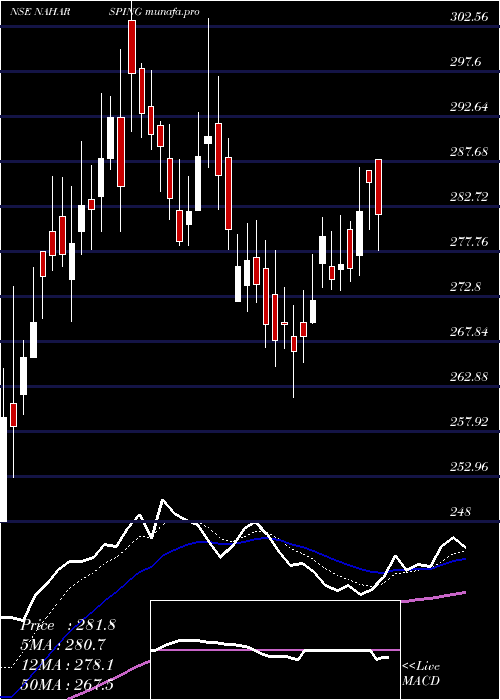Click the <<Live MACD label
The width and height of the screenshot is (500, 700).
(421, 674)
